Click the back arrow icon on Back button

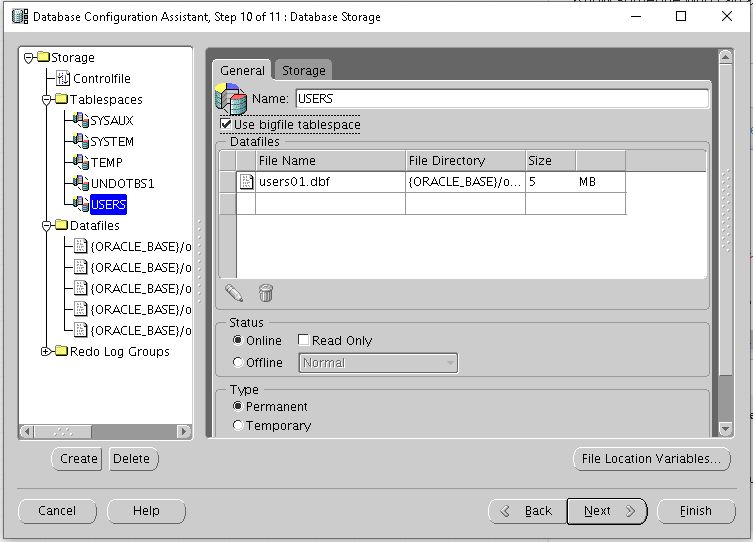click(505, 511)
